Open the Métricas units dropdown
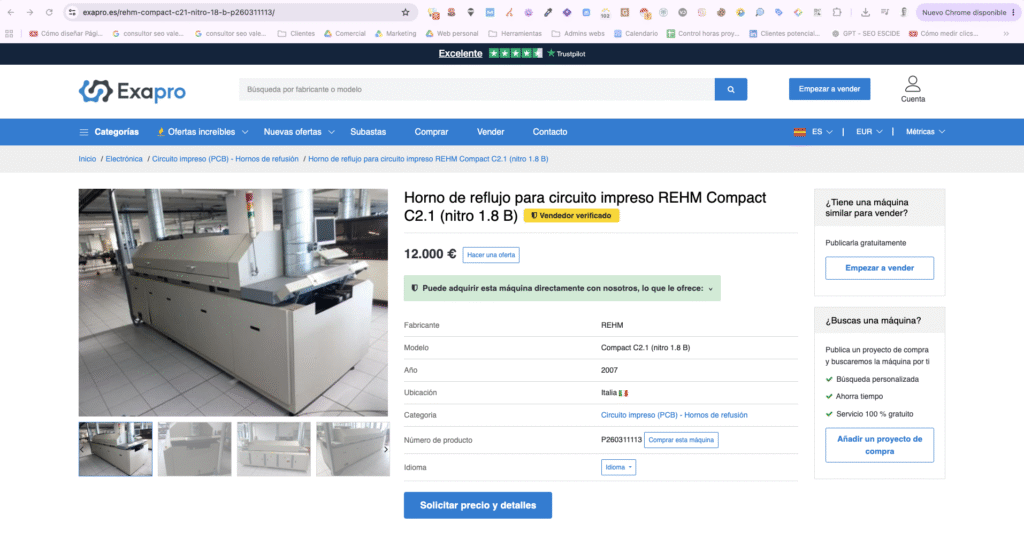The width and height of the screenshot is (1024, 555). 925,132
